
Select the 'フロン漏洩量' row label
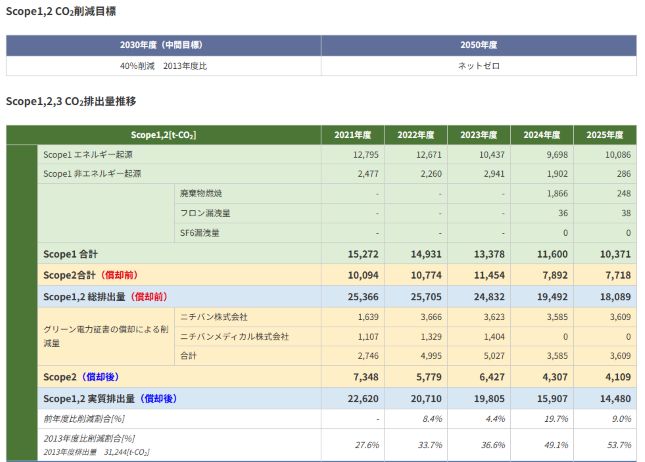[x=205, y=213]
